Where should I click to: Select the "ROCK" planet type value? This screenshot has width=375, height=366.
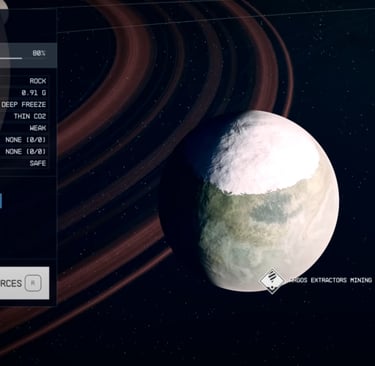click(x=38, y=81)
